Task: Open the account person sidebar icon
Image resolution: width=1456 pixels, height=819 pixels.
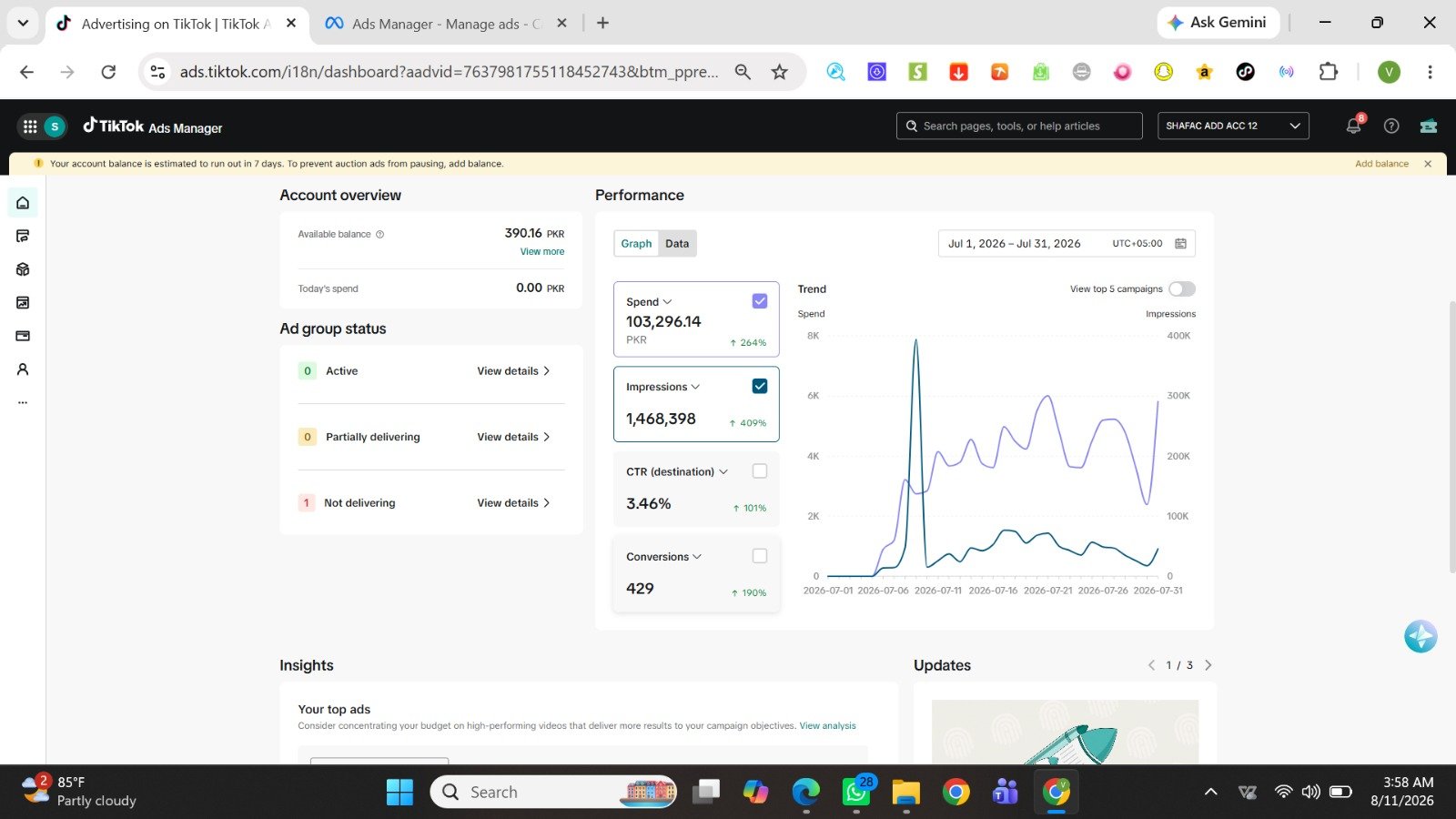Action: click(x=23, y=369)
